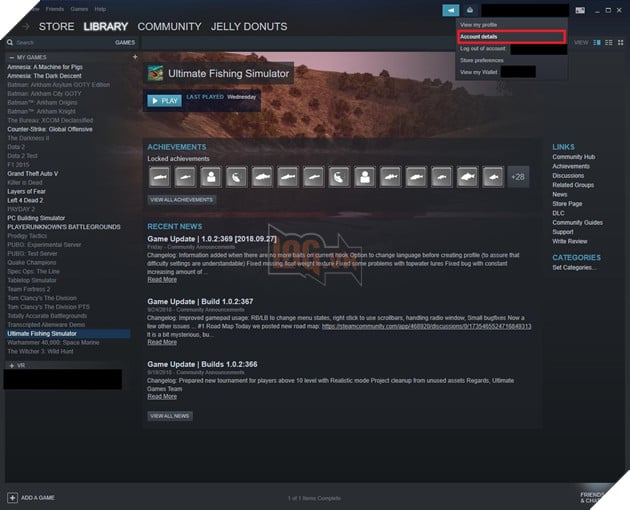
Task: Open Store Page link
Action: (567, 204)
